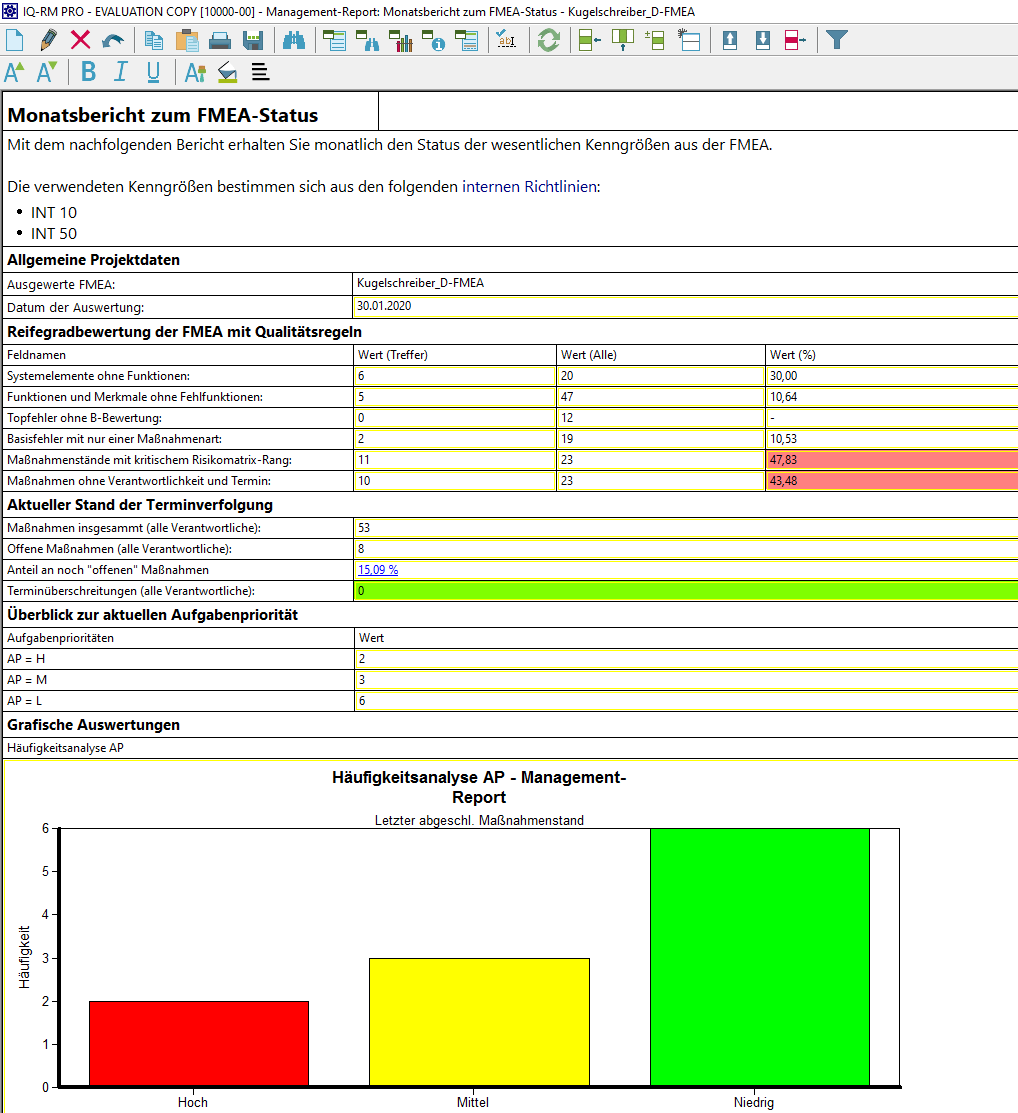
Task: Open the 15,09 % link
Action: tap(378, 570)
